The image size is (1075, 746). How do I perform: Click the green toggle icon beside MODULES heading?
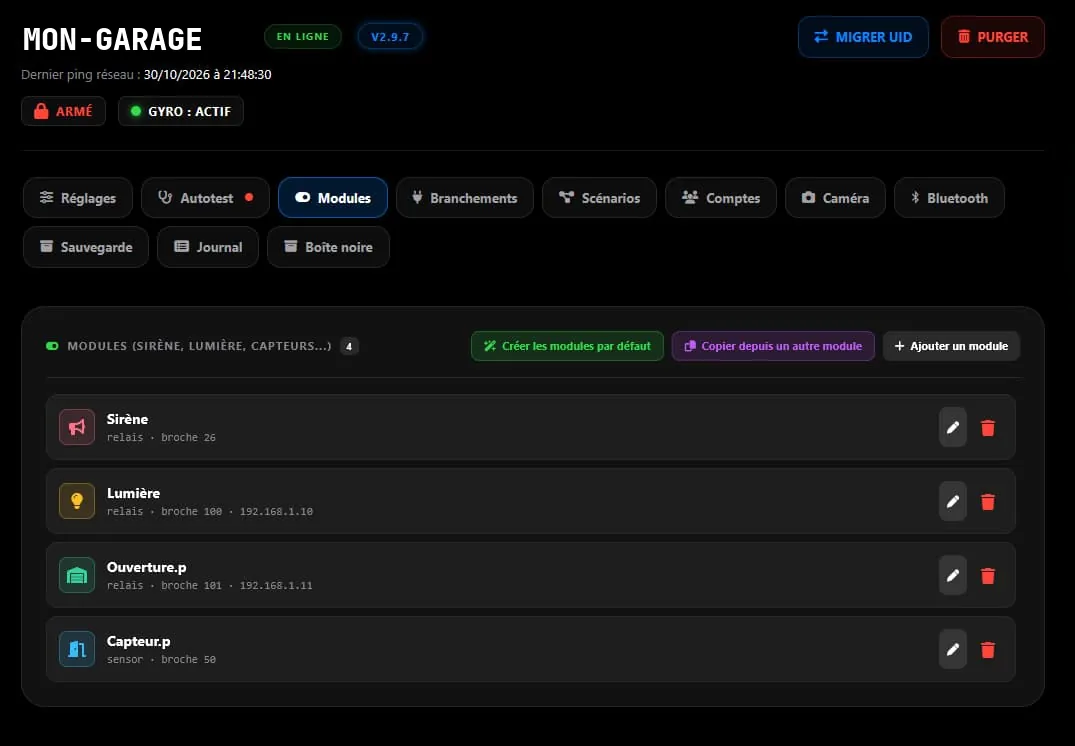(x=52, y=346)
